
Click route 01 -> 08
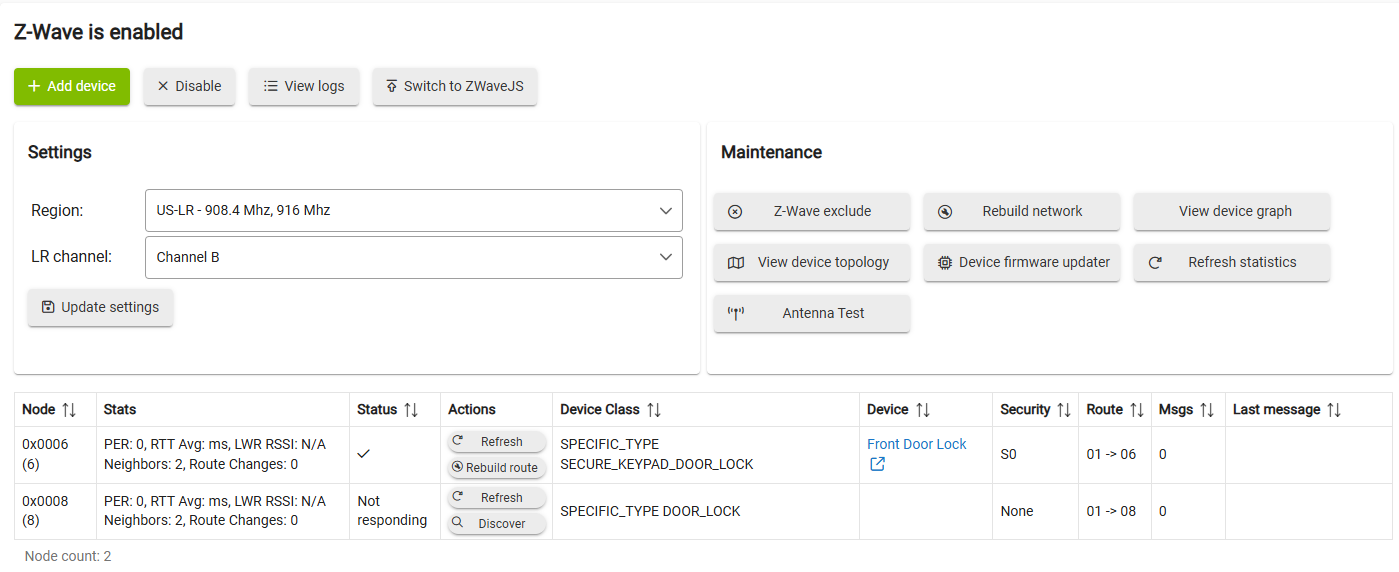point(1112,511)
